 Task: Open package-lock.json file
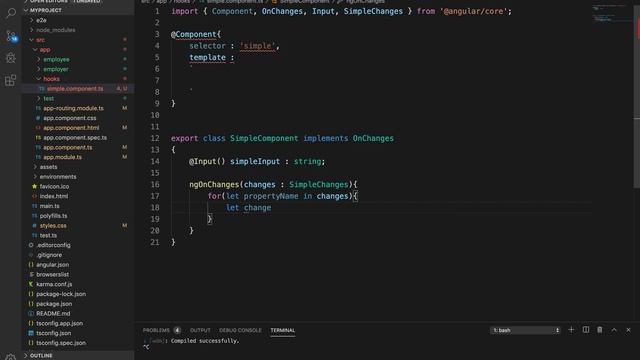61,294
